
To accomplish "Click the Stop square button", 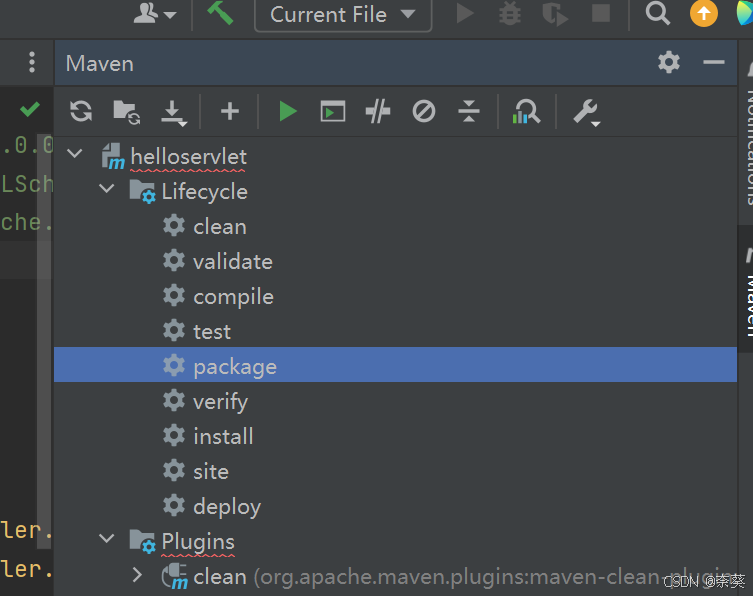I will click(x=600, y=13).
